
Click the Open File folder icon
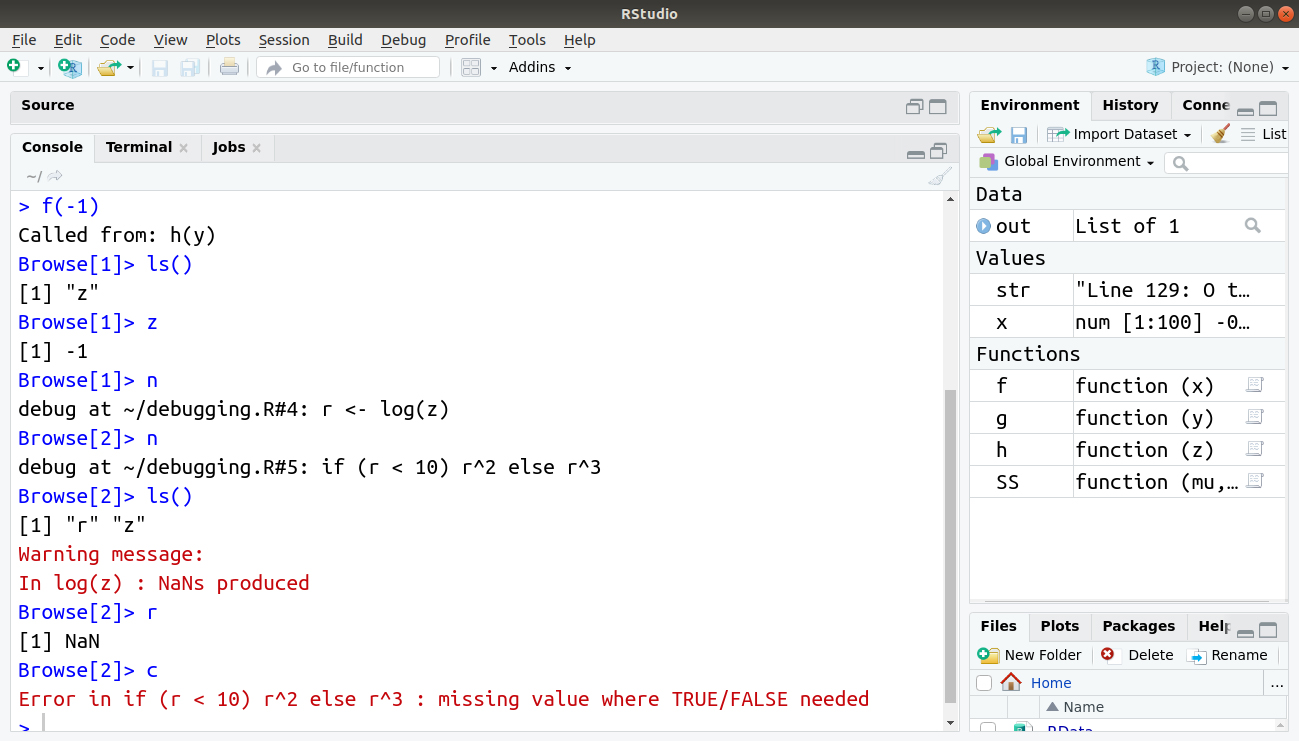point(108,67)
